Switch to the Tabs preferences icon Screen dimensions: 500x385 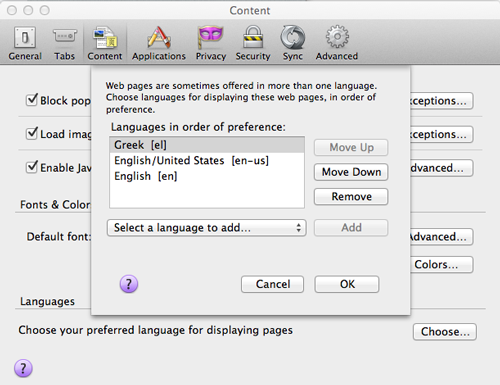coord(65,37)
